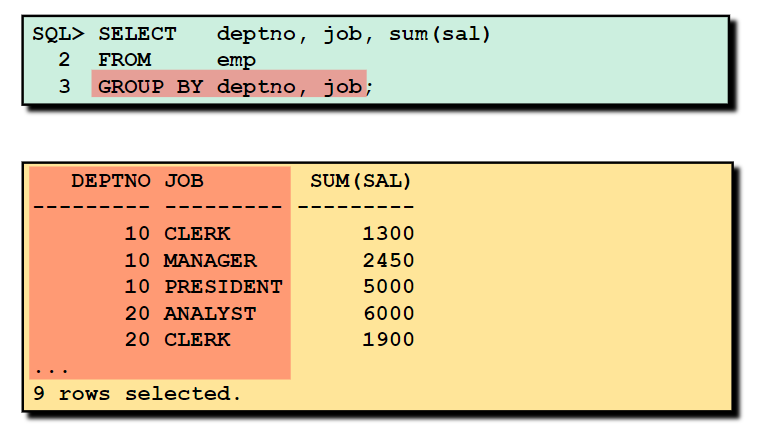
Task: Click the salary sum 5000
Action: 388,287
